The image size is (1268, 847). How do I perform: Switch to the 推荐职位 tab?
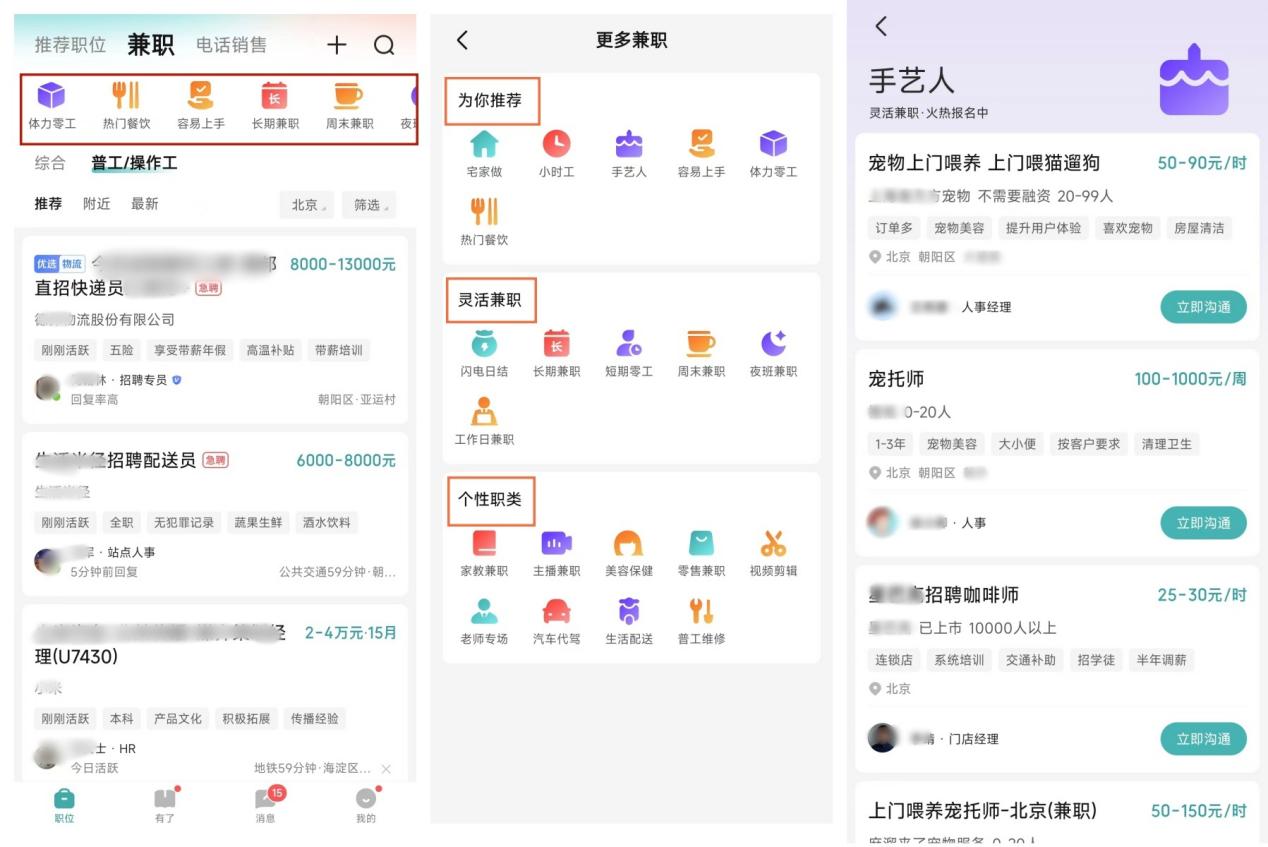(x=70, y=45)
